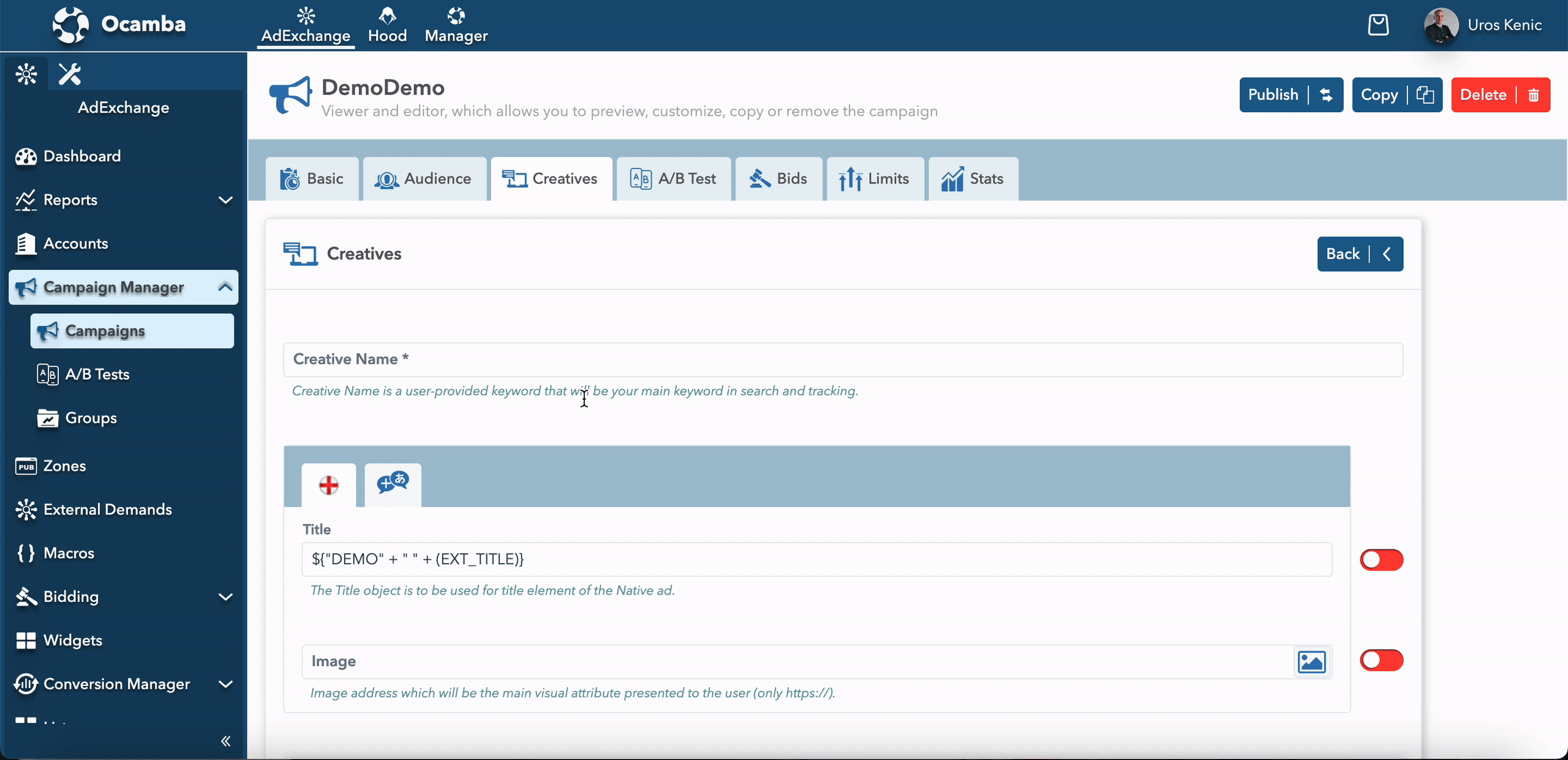Open the AdExchange top navigation item
This screenshot has height=760, width=1568.
point(306,26)
